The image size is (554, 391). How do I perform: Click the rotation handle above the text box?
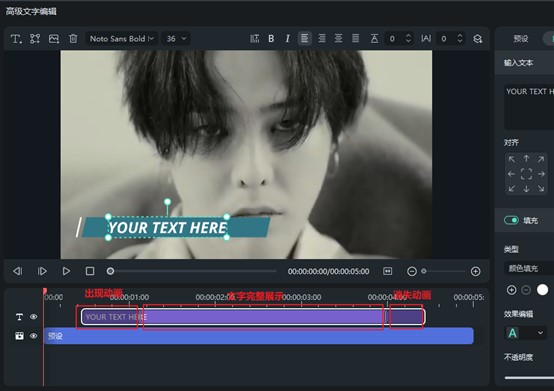(x=167, y=202)
